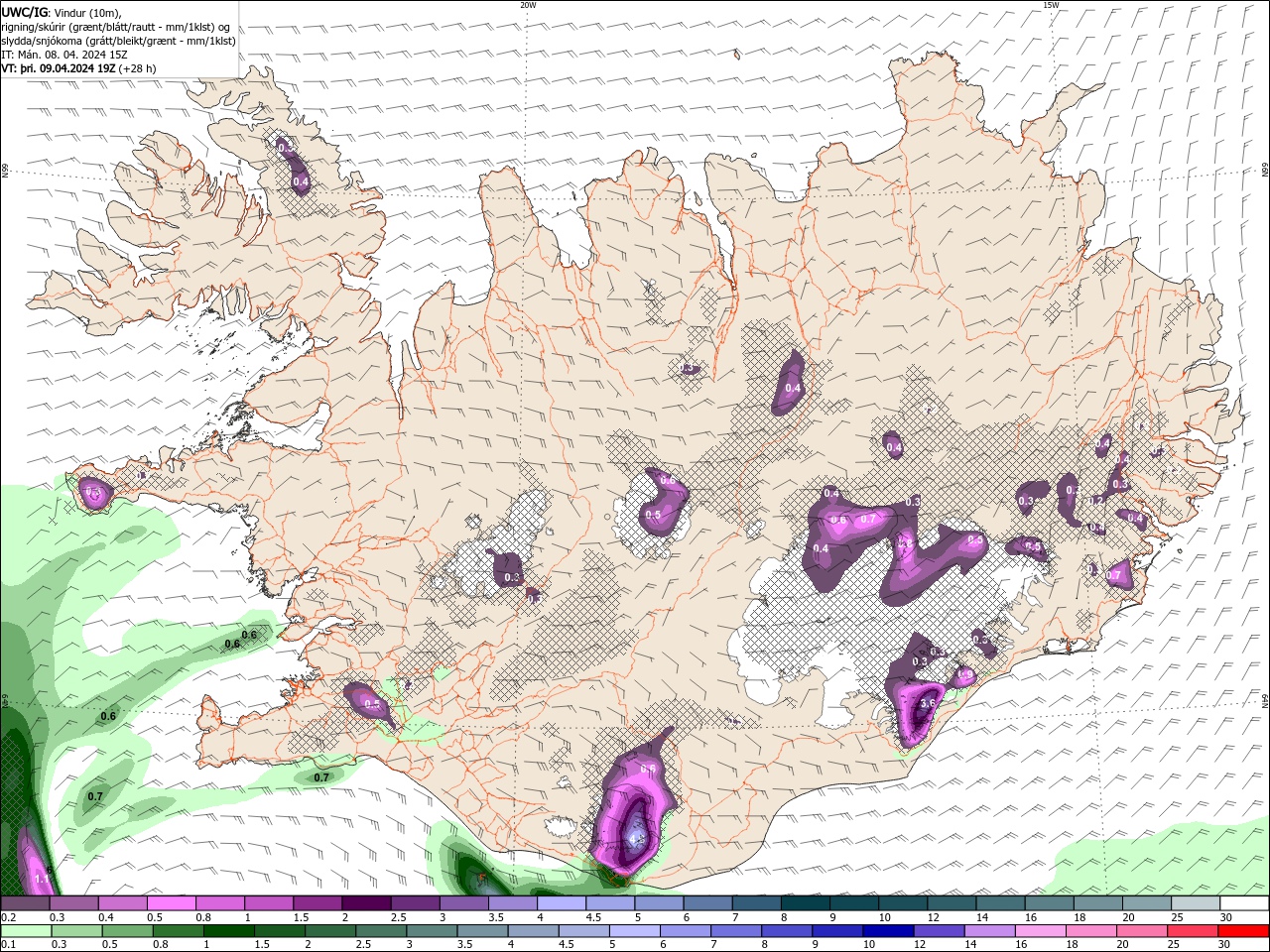Pick the 14 swatch in the lower legend row

[989, 931]
